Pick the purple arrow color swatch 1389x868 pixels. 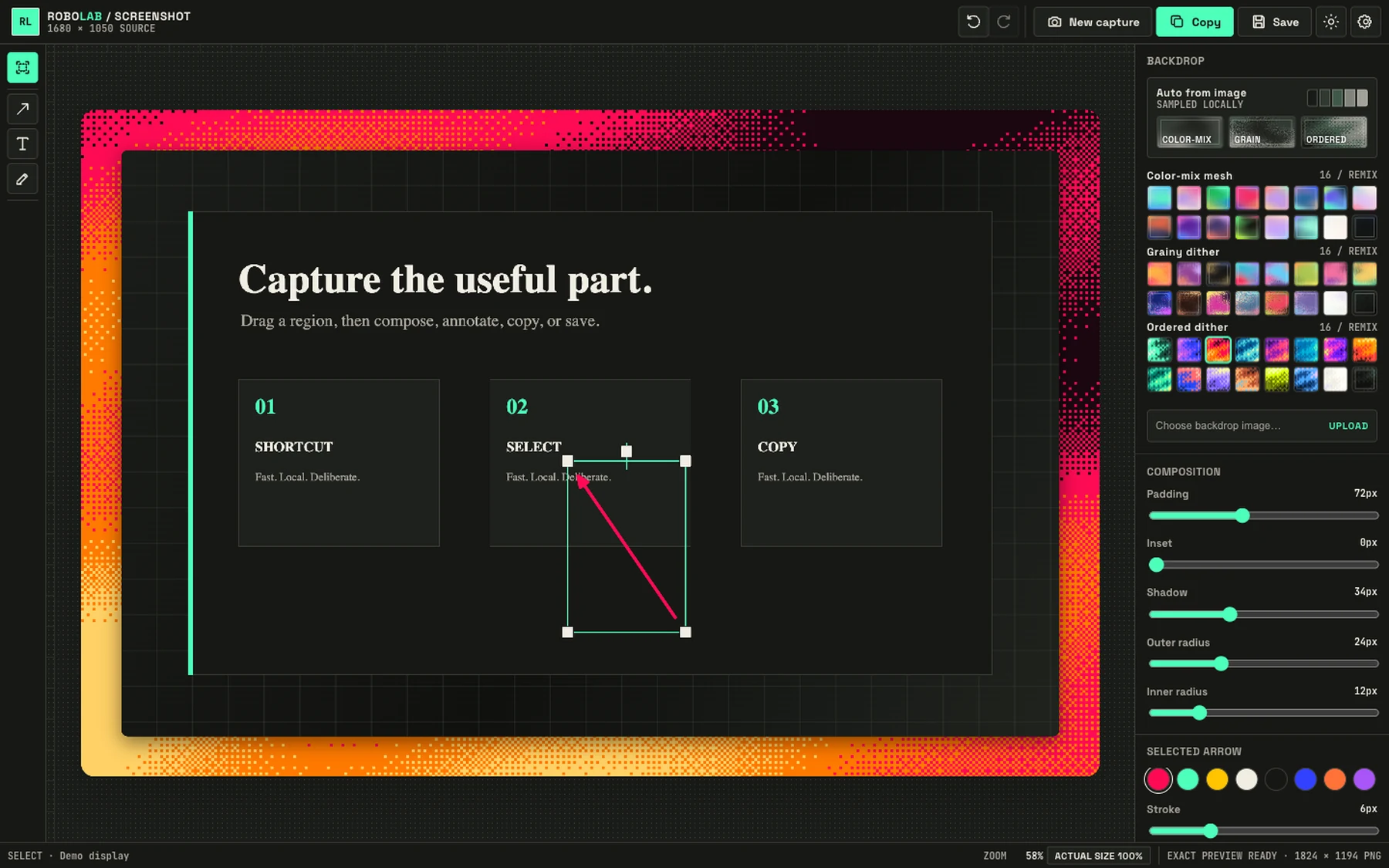(x=1364, y=779)
